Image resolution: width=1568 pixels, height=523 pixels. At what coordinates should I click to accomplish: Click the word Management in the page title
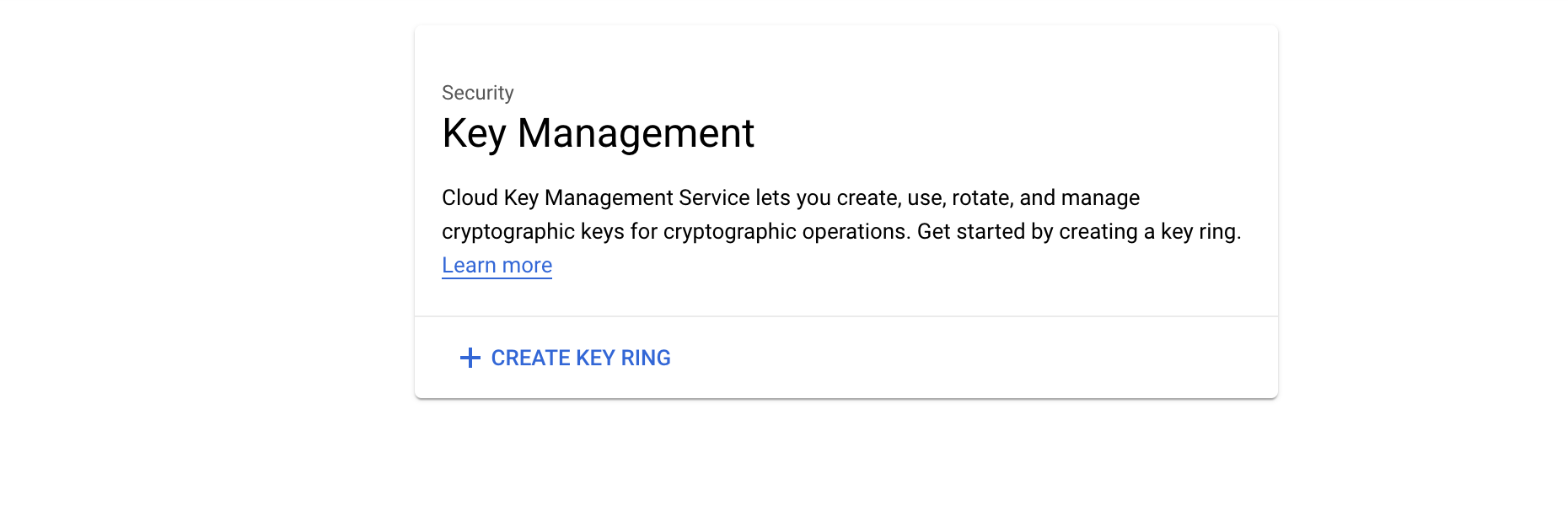pos(636,133)
